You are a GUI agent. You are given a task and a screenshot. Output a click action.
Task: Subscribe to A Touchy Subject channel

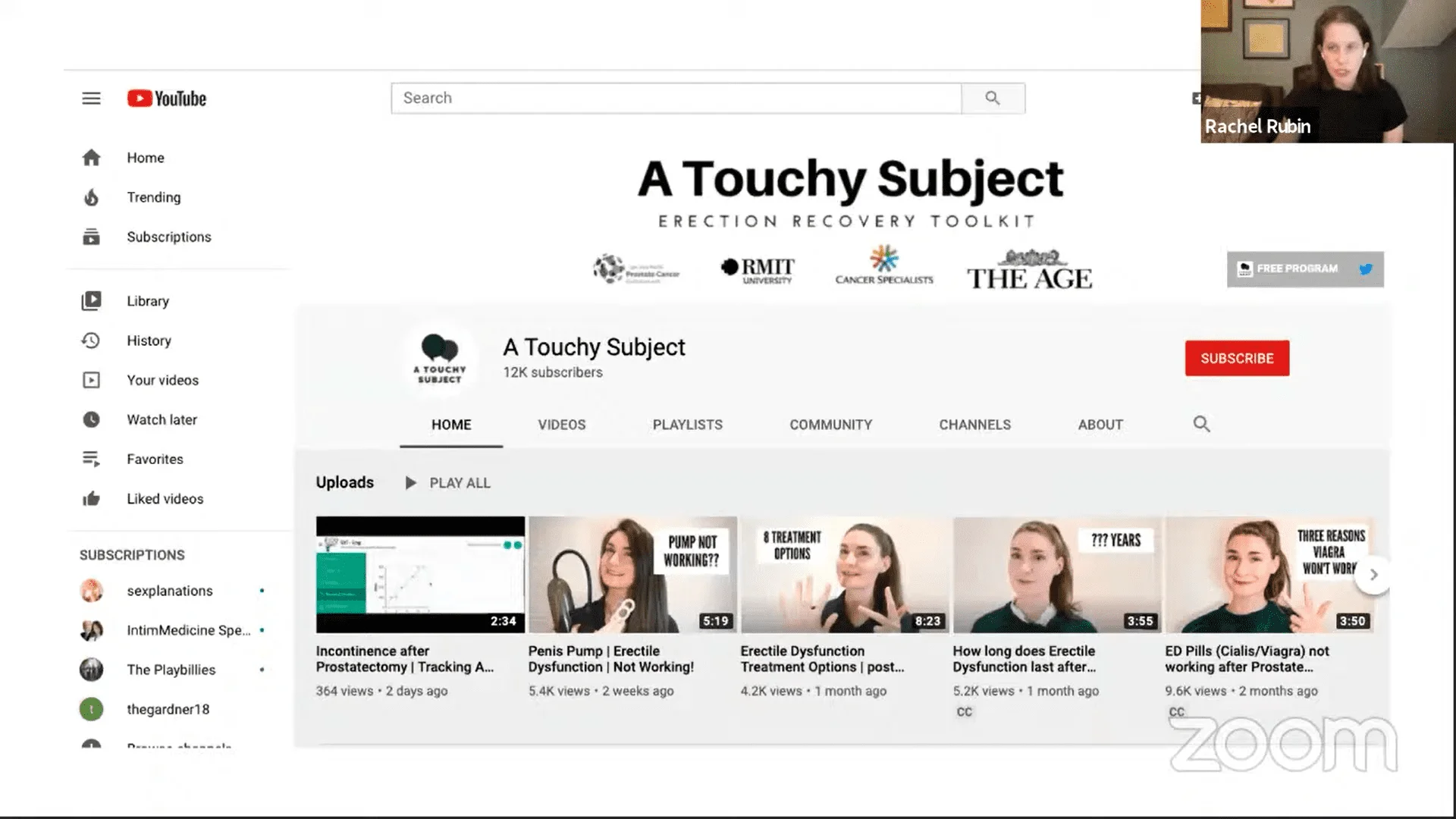(x=1237, y=358)
